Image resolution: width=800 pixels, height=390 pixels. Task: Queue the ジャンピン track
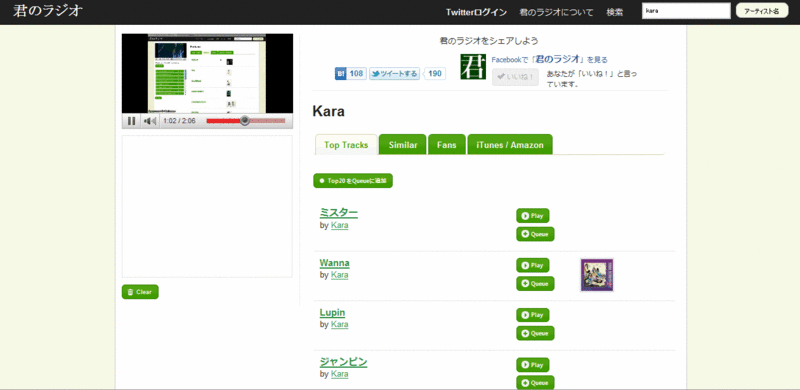tap(535, 383)
